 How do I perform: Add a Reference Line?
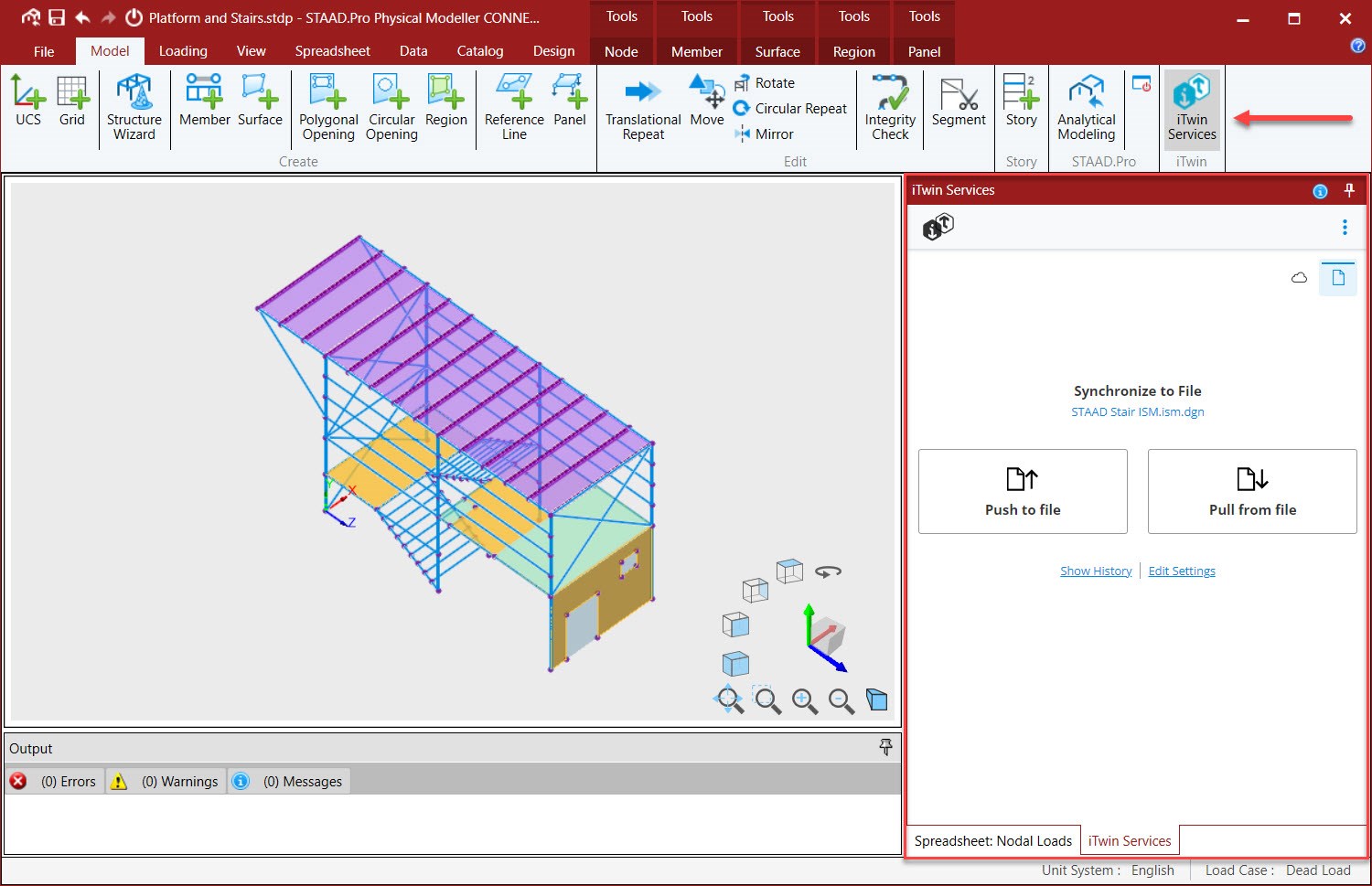[x=514, y=108]
